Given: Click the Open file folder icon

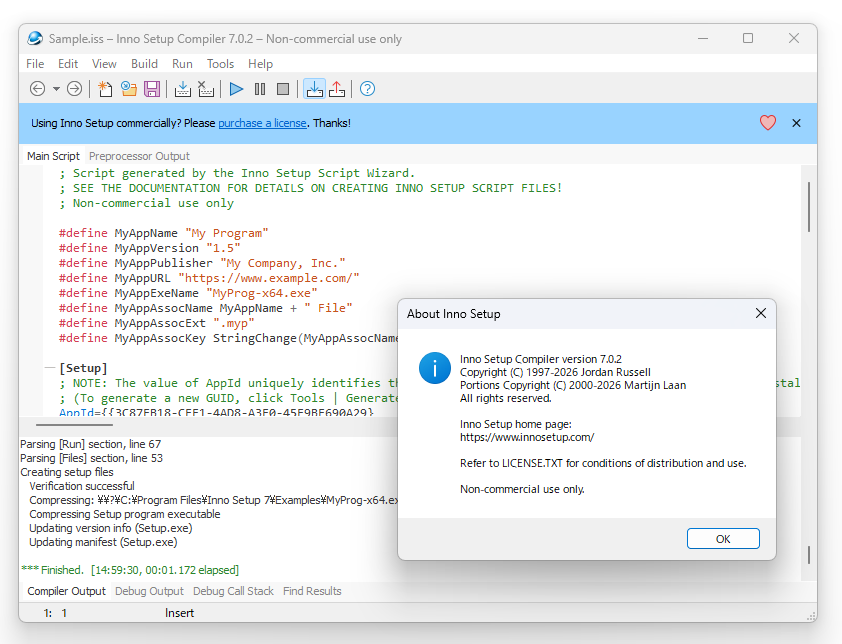Looking at the screenshot, I should click(129, 89).
